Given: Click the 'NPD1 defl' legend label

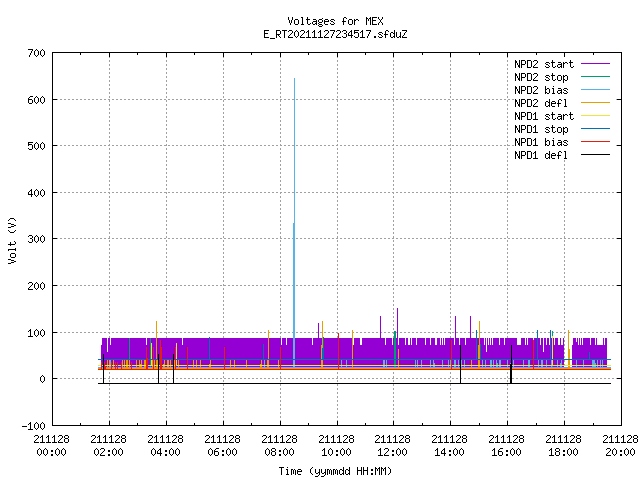Looking at the screenshot, I should click(541, 155).
